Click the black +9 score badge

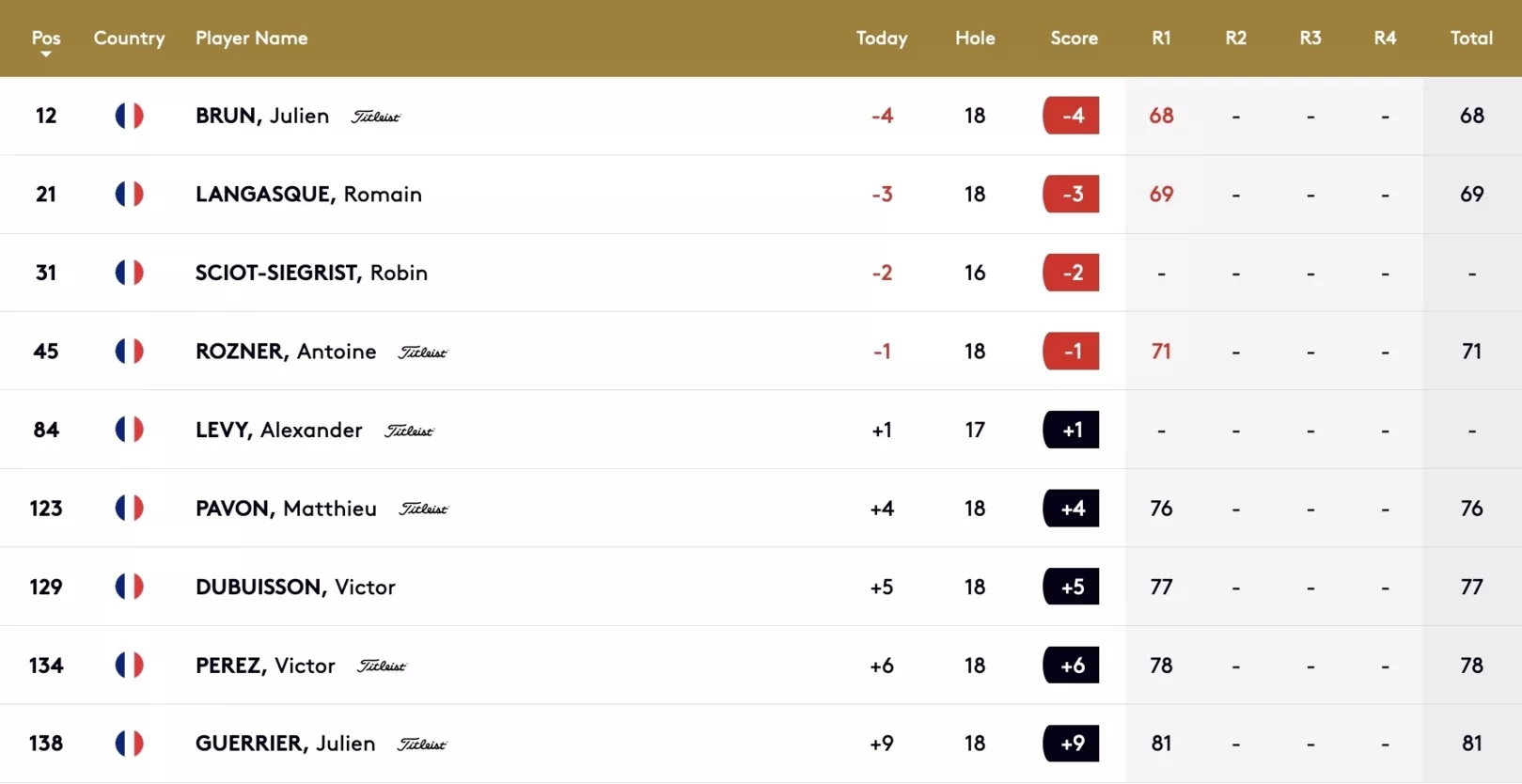pyautogui.click(x=1071, y=744)
